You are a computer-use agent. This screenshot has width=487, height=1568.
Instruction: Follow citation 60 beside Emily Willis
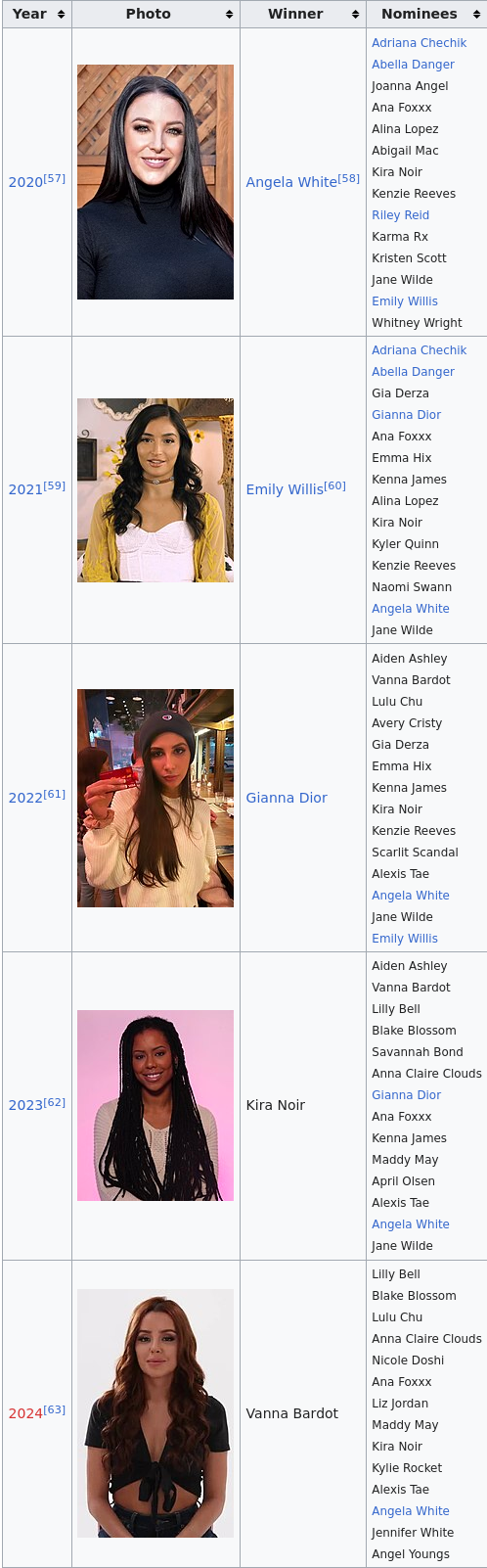[335, 485]
